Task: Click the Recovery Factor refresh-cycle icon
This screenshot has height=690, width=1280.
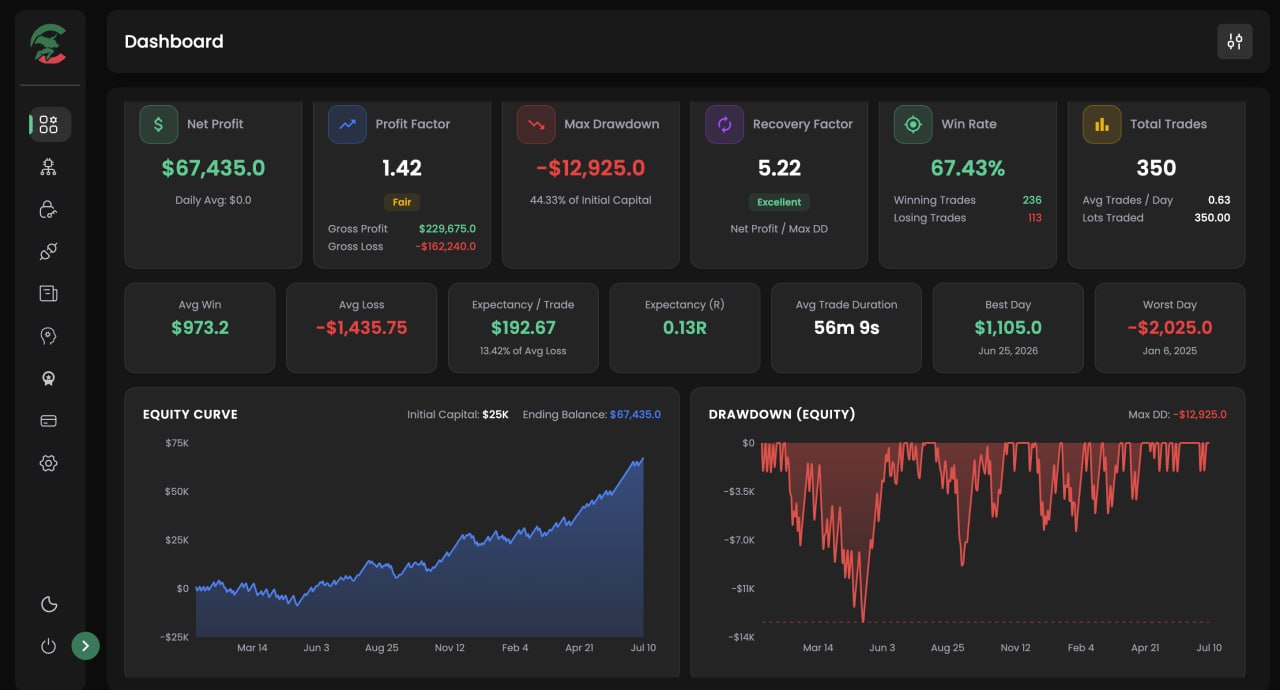Action: (x=724, y=124)
